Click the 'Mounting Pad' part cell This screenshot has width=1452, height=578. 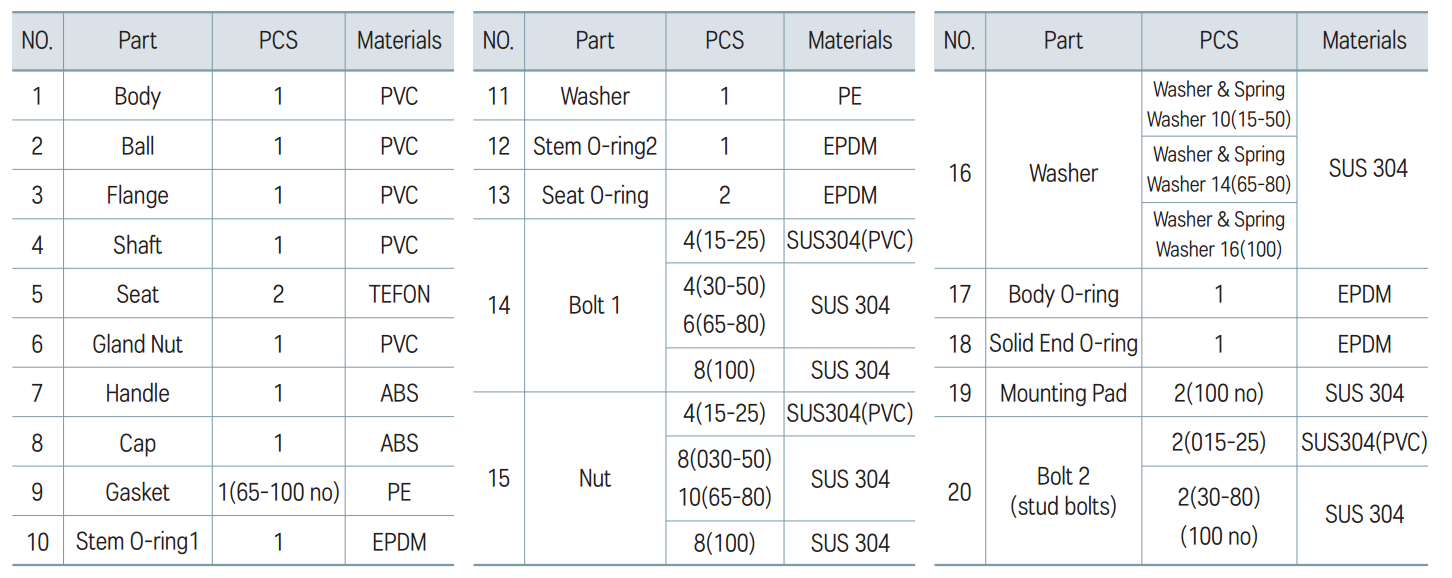pos(1063,394)
